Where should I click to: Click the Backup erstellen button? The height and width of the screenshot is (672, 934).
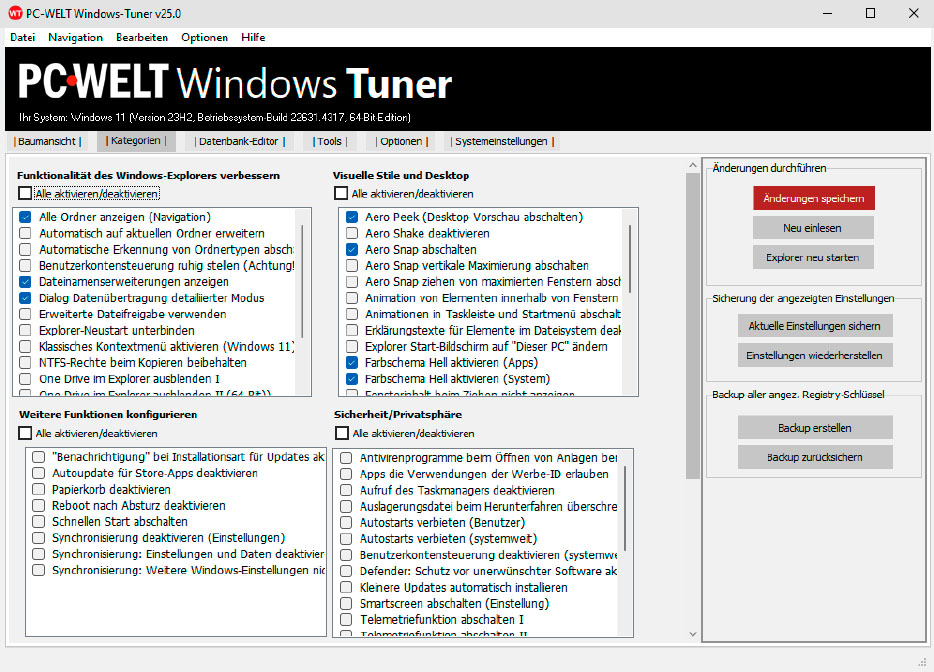coord(814,428)
